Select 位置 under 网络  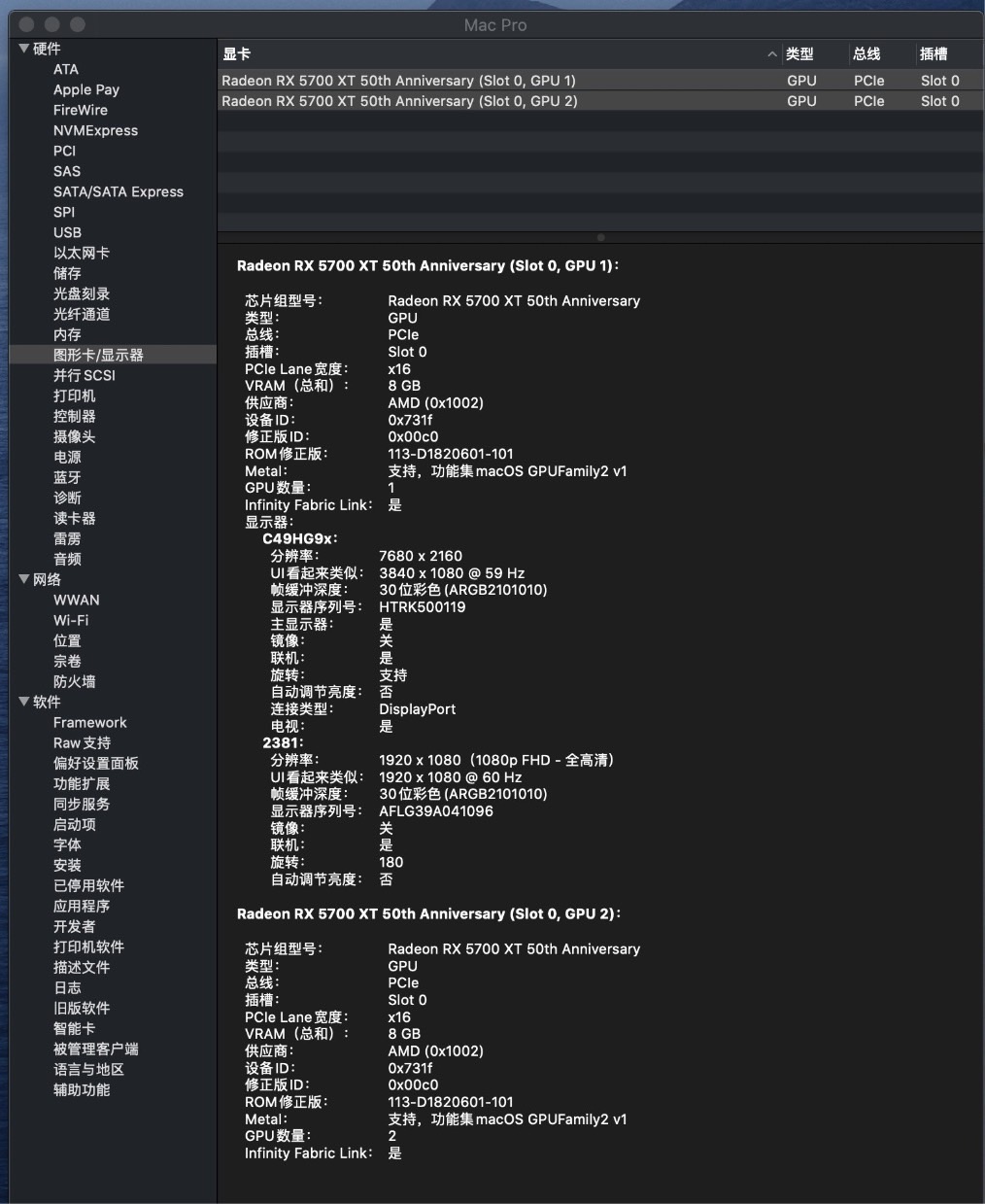click(x=67, y=640)
